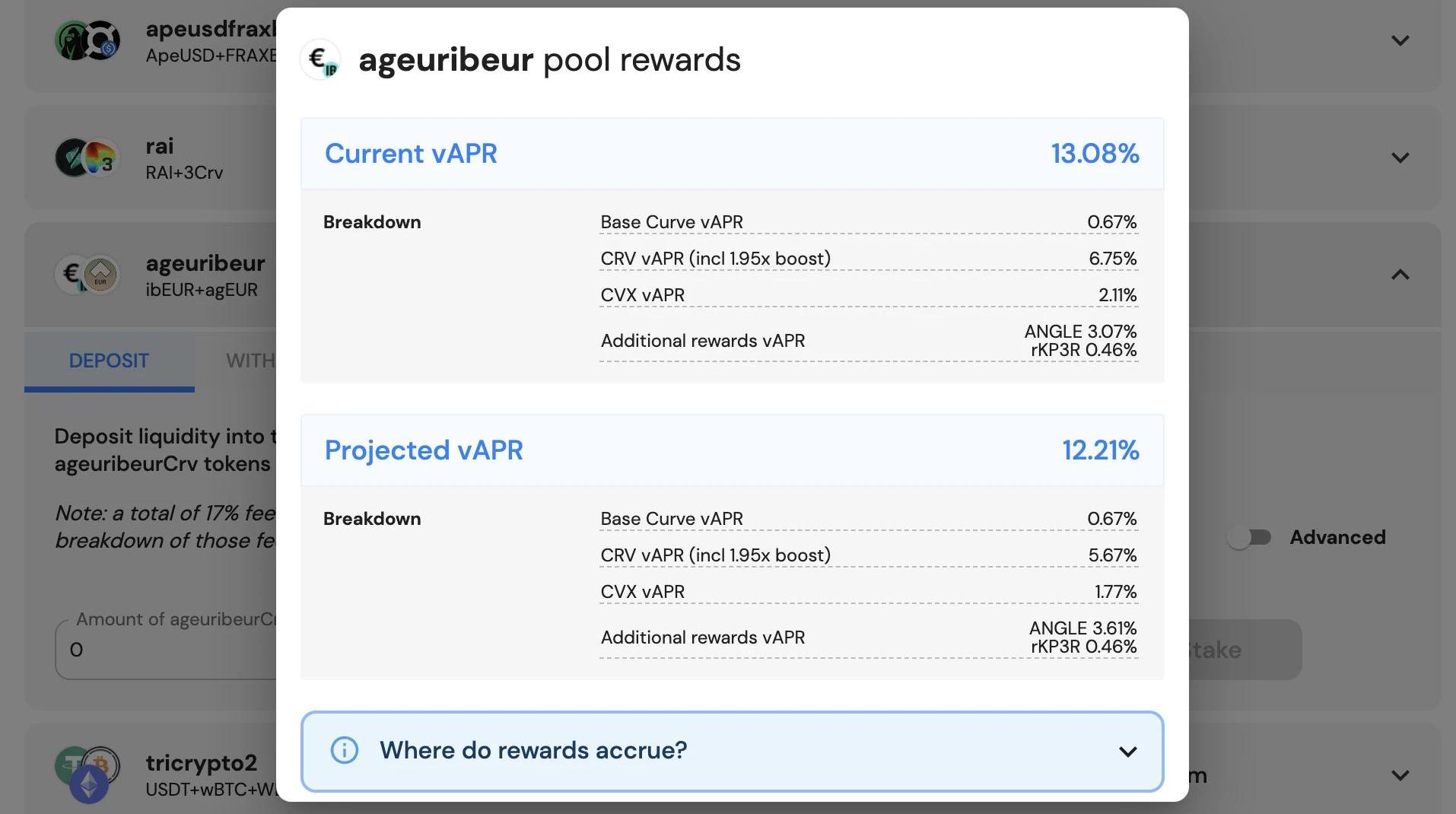Click the Projected vAPR Breakdown label

click(372, 519)
